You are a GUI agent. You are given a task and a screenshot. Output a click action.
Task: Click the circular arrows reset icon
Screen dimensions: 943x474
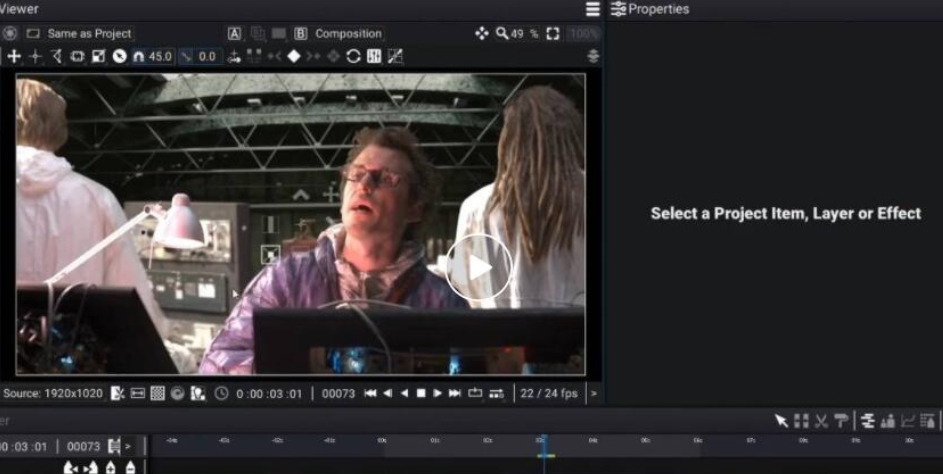click(354, 57)
